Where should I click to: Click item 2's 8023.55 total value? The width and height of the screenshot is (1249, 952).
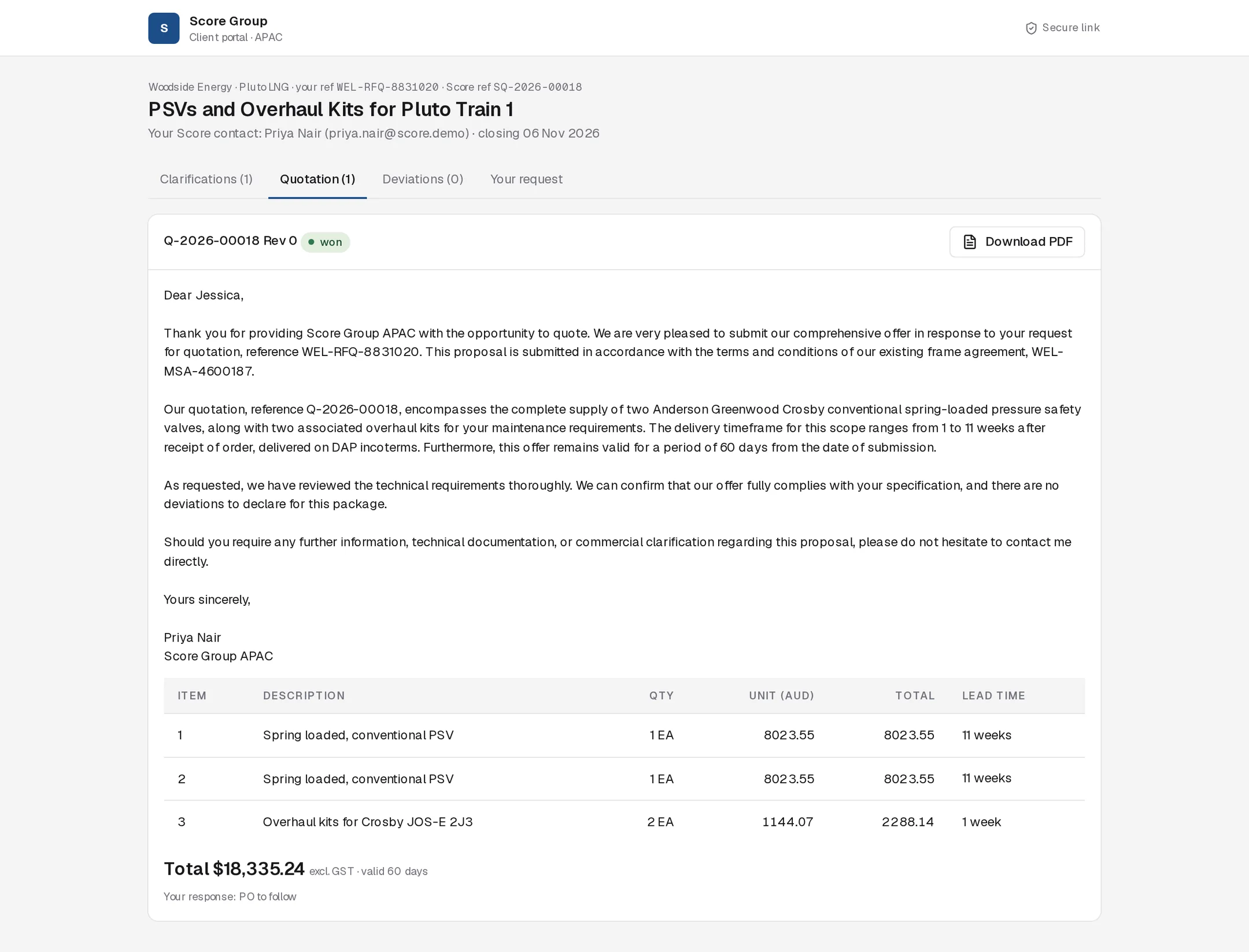[x=909, y=779]
